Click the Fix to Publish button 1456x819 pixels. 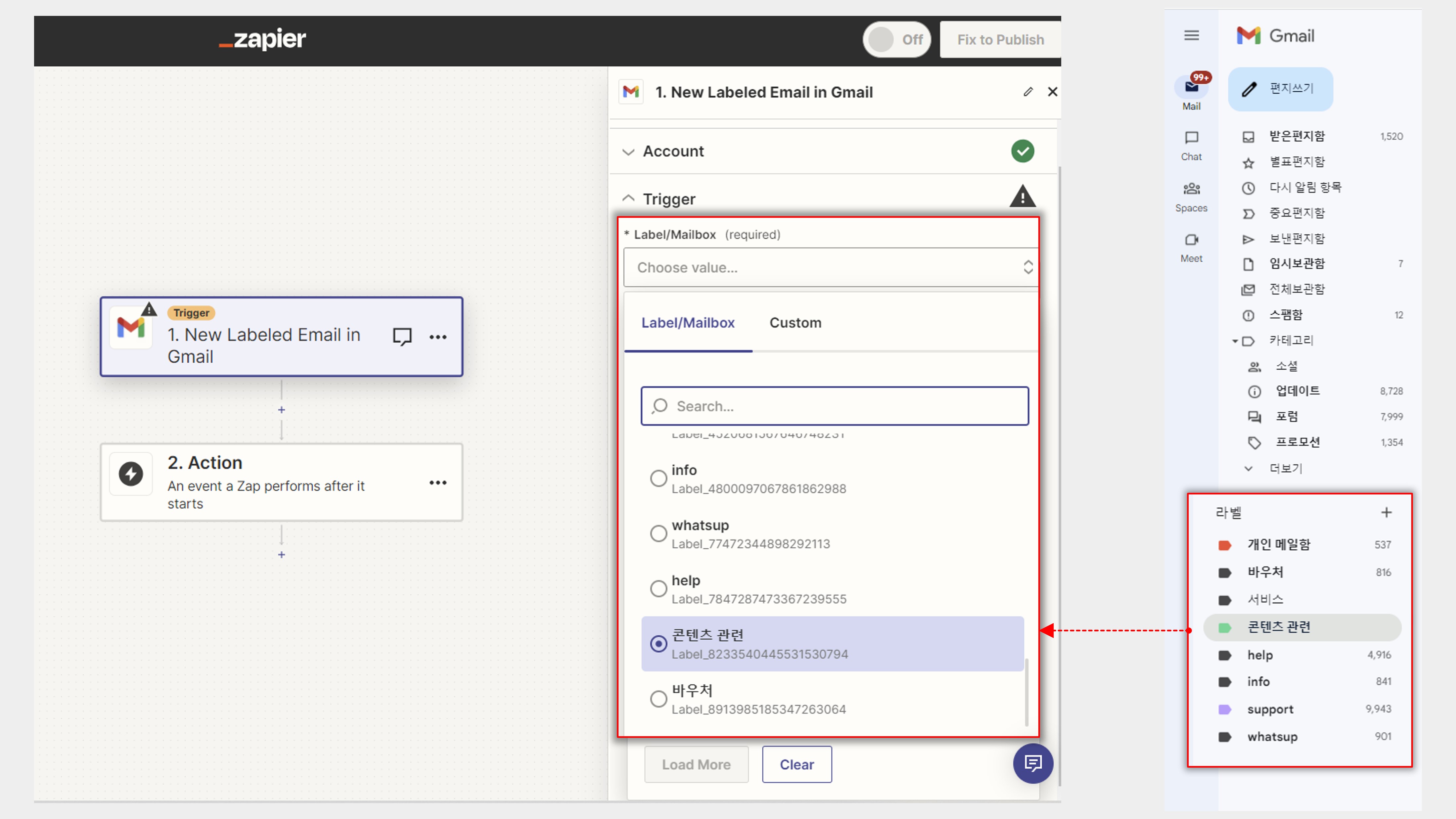point(1000,40)
